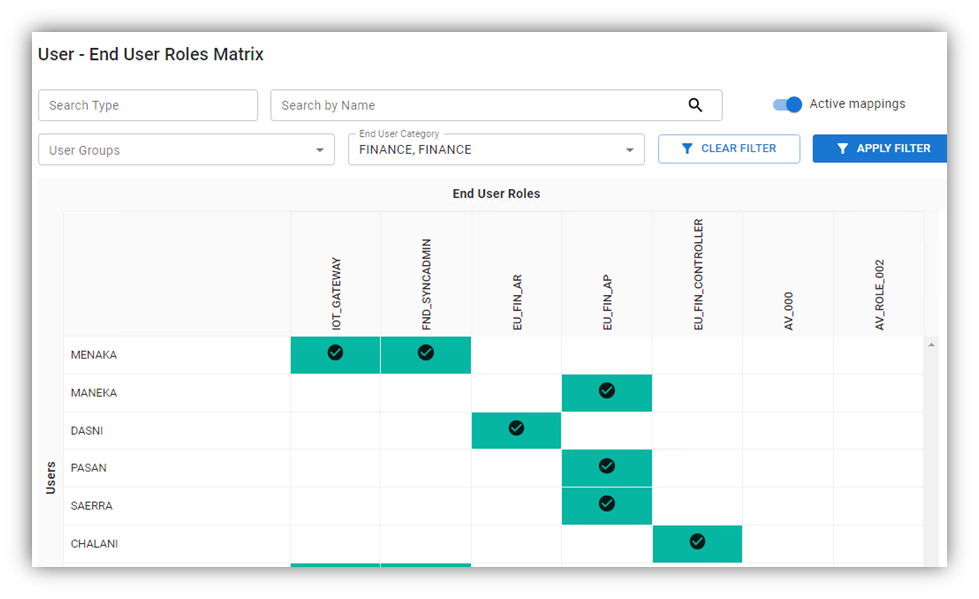The width and height of the screenshot is (979, 599).
Task: Select the CHALANI user row label
Action: tap(94, 544)
